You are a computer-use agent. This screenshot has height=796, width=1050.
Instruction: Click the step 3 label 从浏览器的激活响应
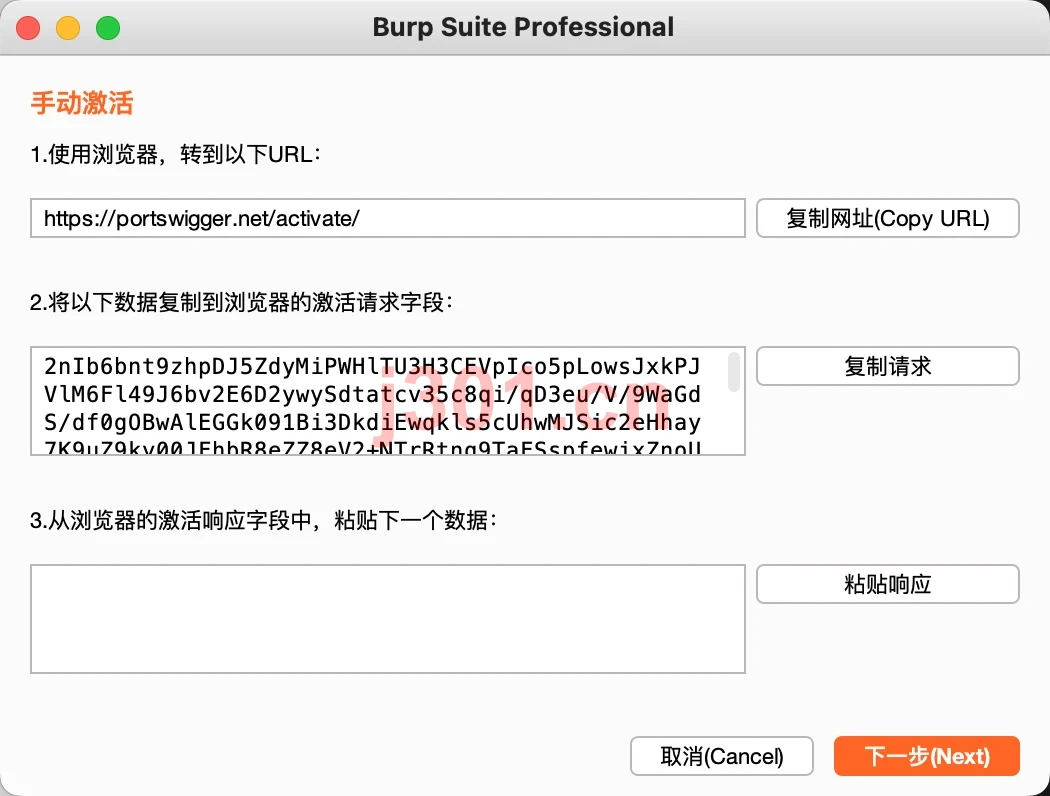[x=264, y=520]
